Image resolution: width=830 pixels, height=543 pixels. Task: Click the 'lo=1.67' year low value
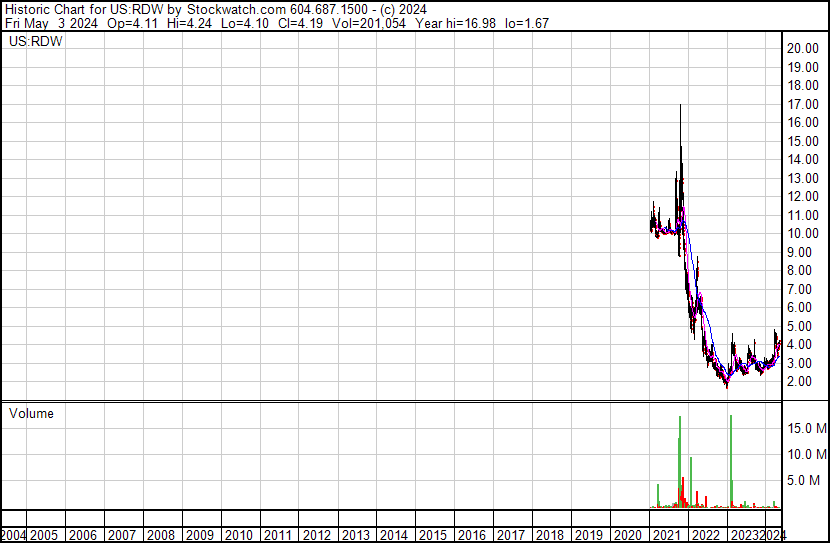pos(527,23)
